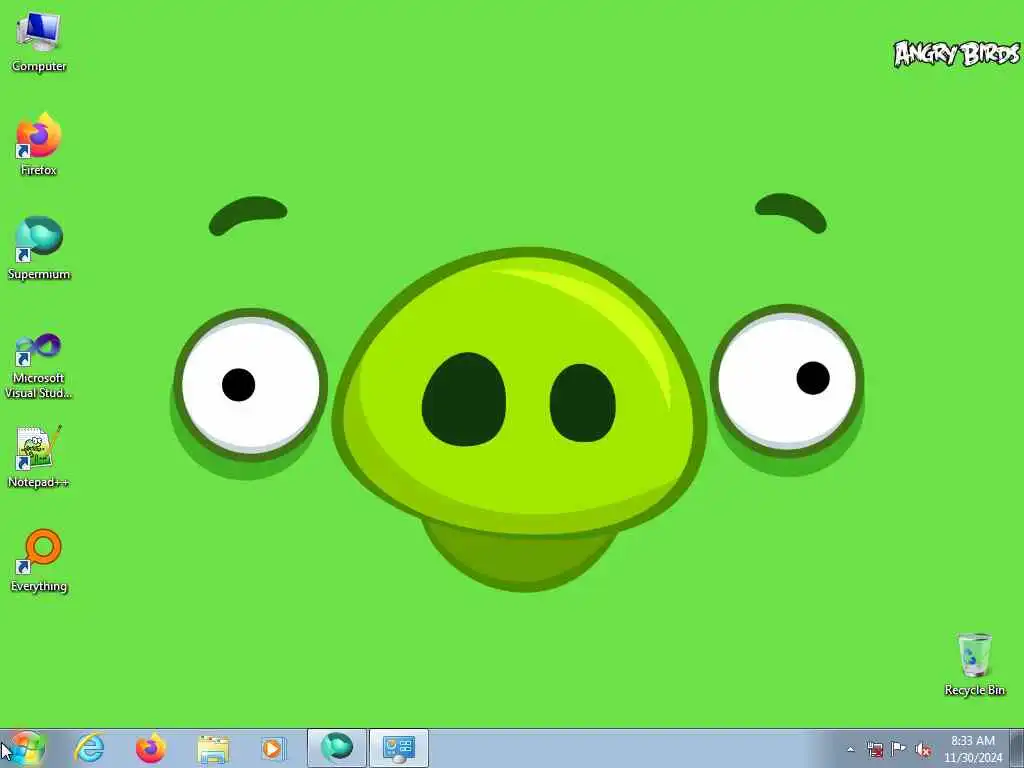1024x768 pixels.
Task: Click the muted volume tray icon
Action: (923, 750)
